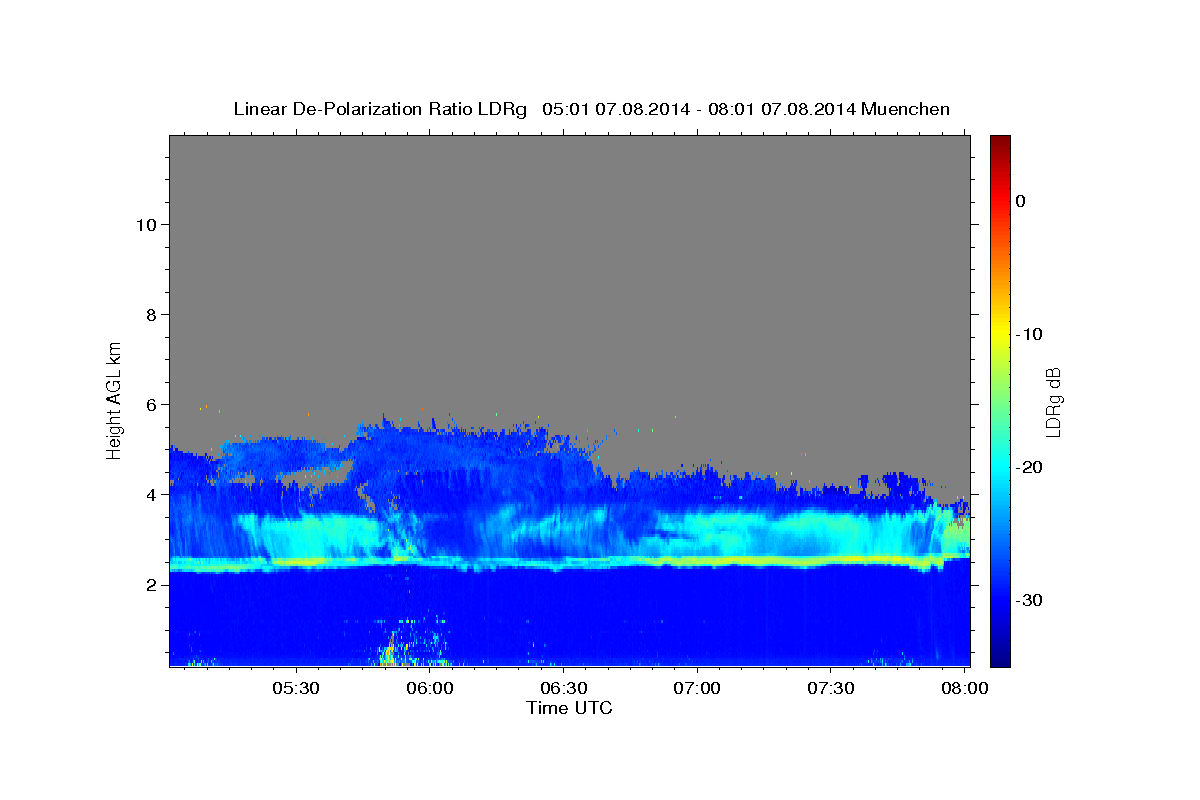Click the 07:00 time tick label

click(x=697, y=688)
